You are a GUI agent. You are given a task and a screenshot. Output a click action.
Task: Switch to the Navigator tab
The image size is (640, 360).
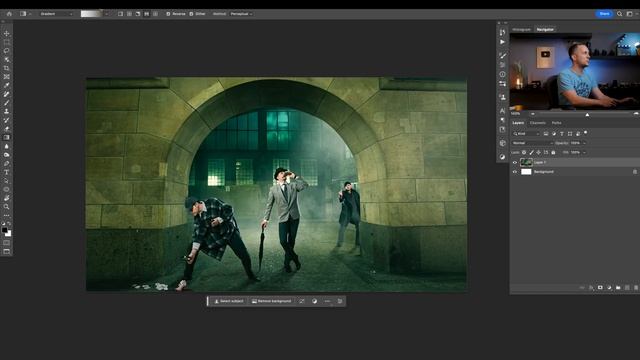[x=545, y=29]
